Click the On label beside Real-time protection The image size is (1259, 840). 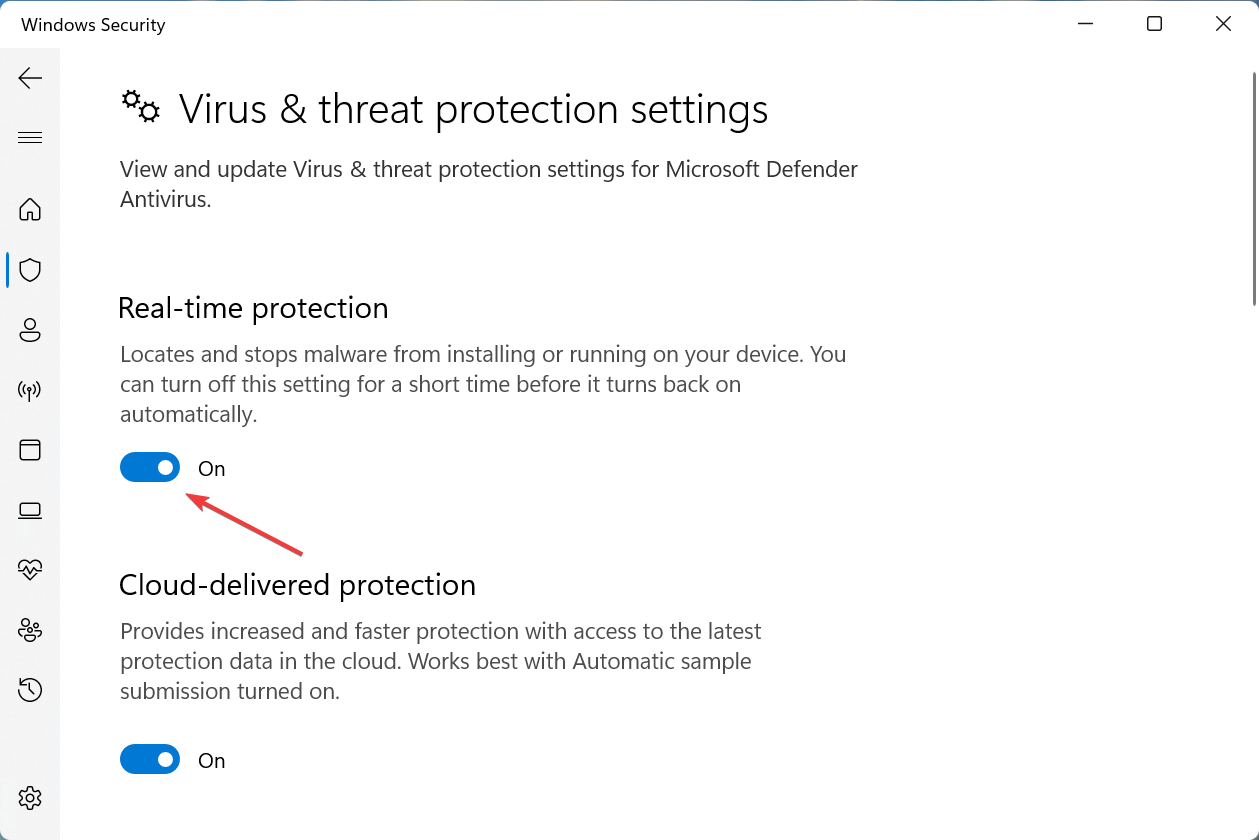coord(211,467)
